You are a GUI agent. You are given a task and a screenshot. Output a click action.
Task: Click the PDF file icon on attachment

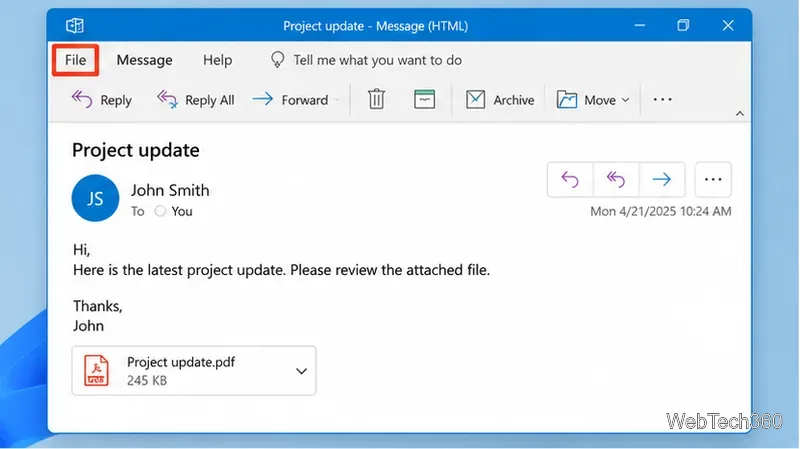(96, 370)
